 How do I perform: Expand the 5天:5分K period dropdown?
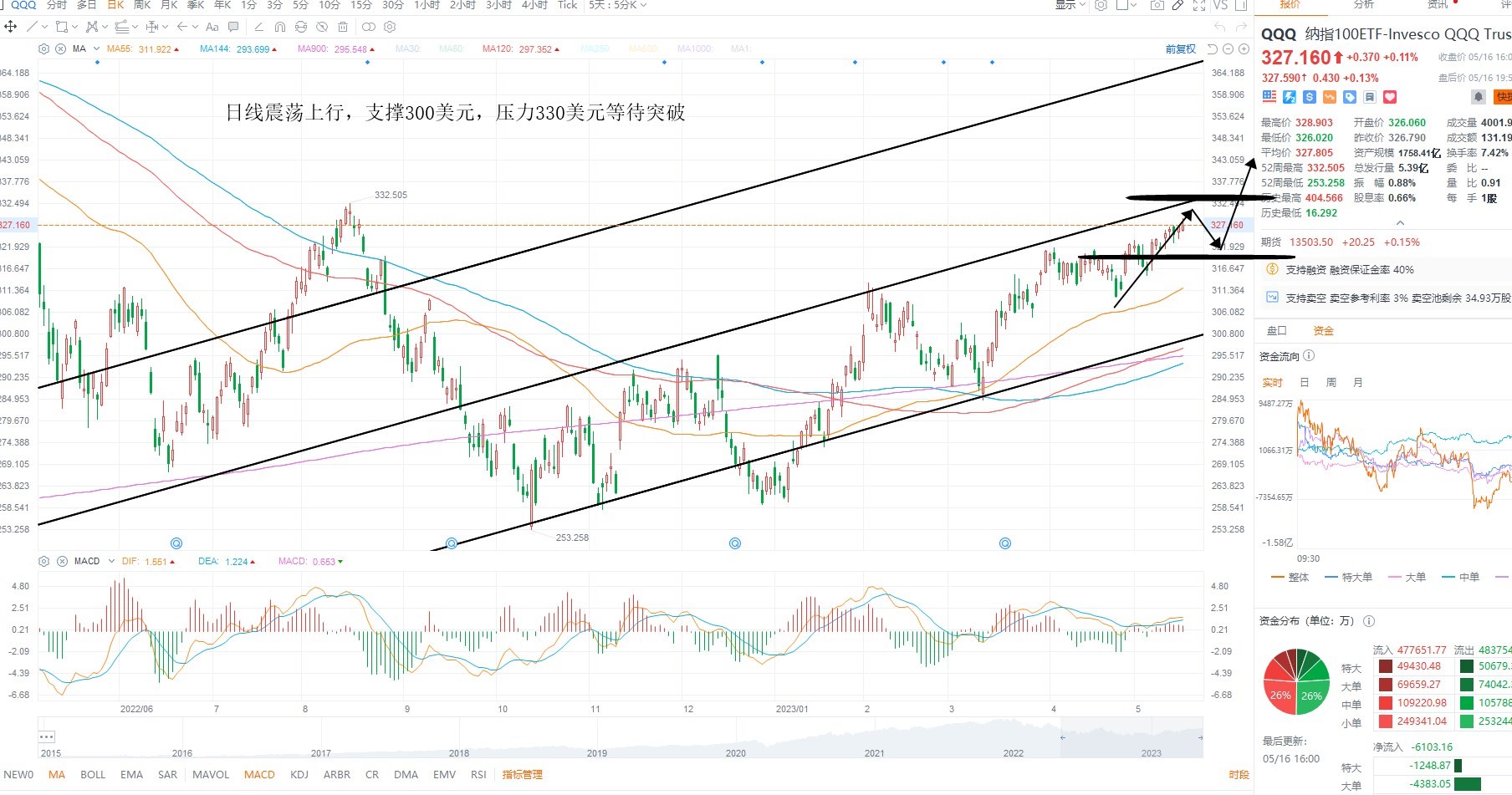click(x=617, y=5)
